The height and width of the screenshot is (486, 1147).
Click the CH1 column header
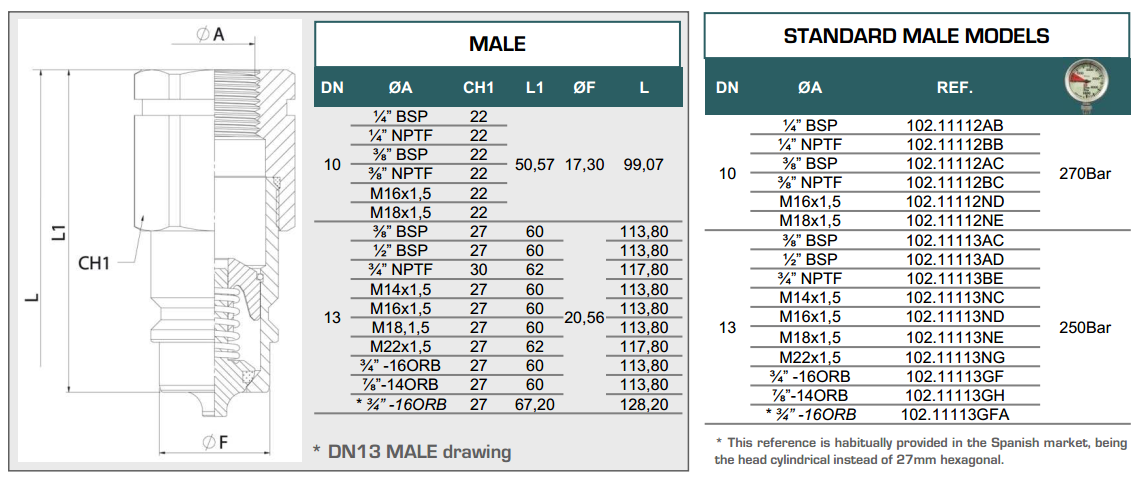[x=478, y=88]
